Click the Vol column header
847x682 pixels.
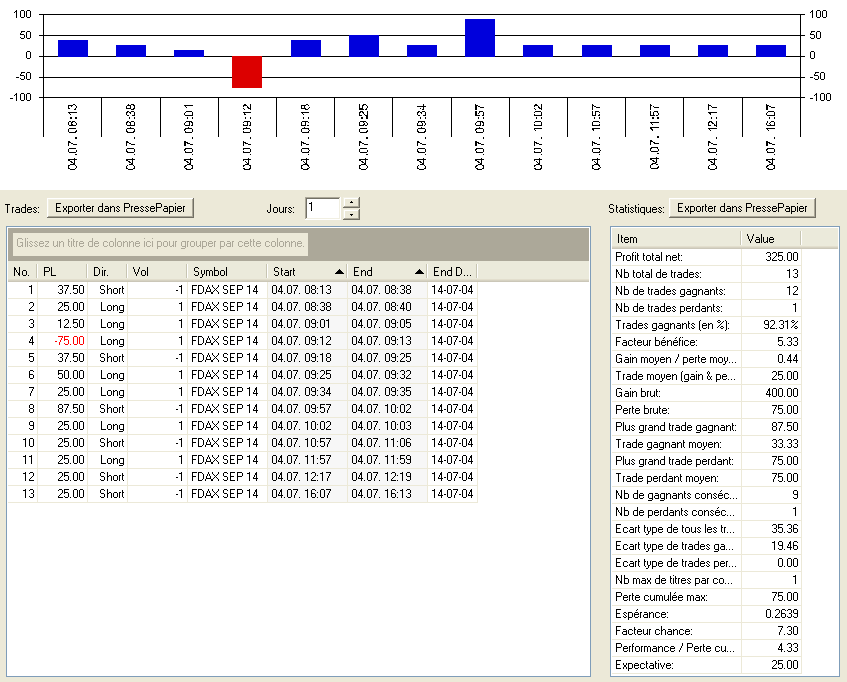pos(157,272)
